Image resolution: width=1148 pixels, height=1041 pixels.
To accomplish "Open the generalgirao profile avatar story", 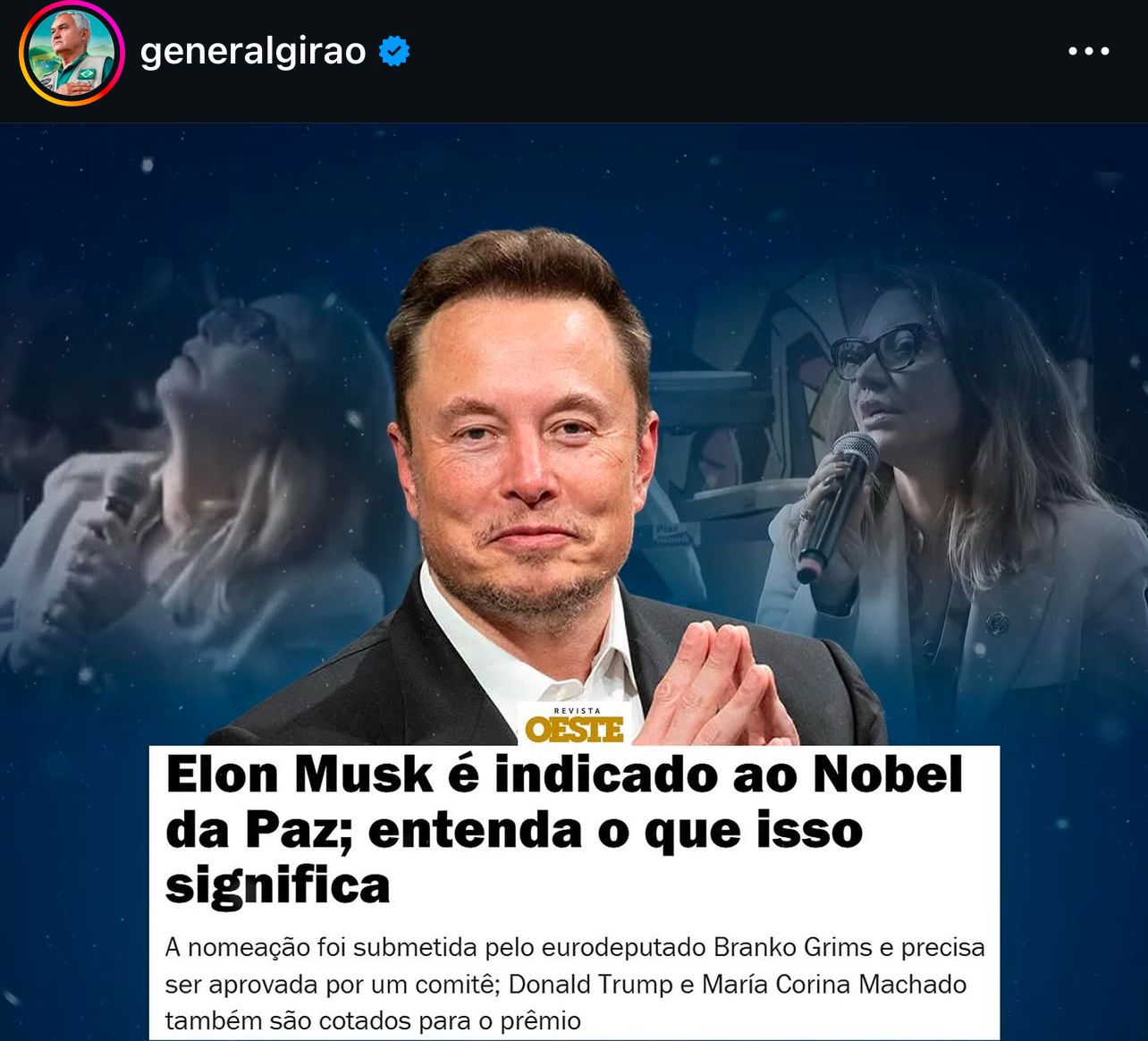I will (72, 54).
